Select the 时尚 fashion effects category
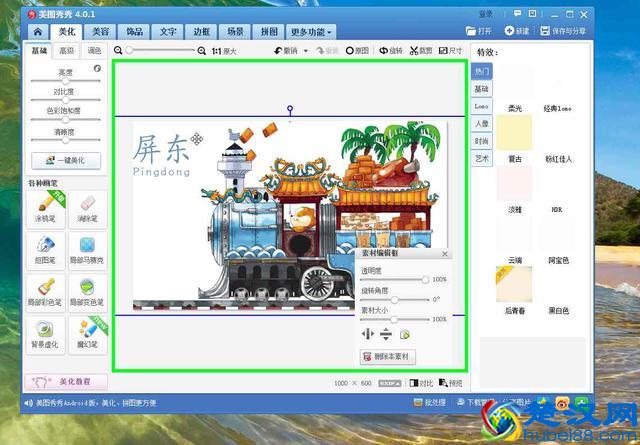640x445 pixels. [482, 141]
